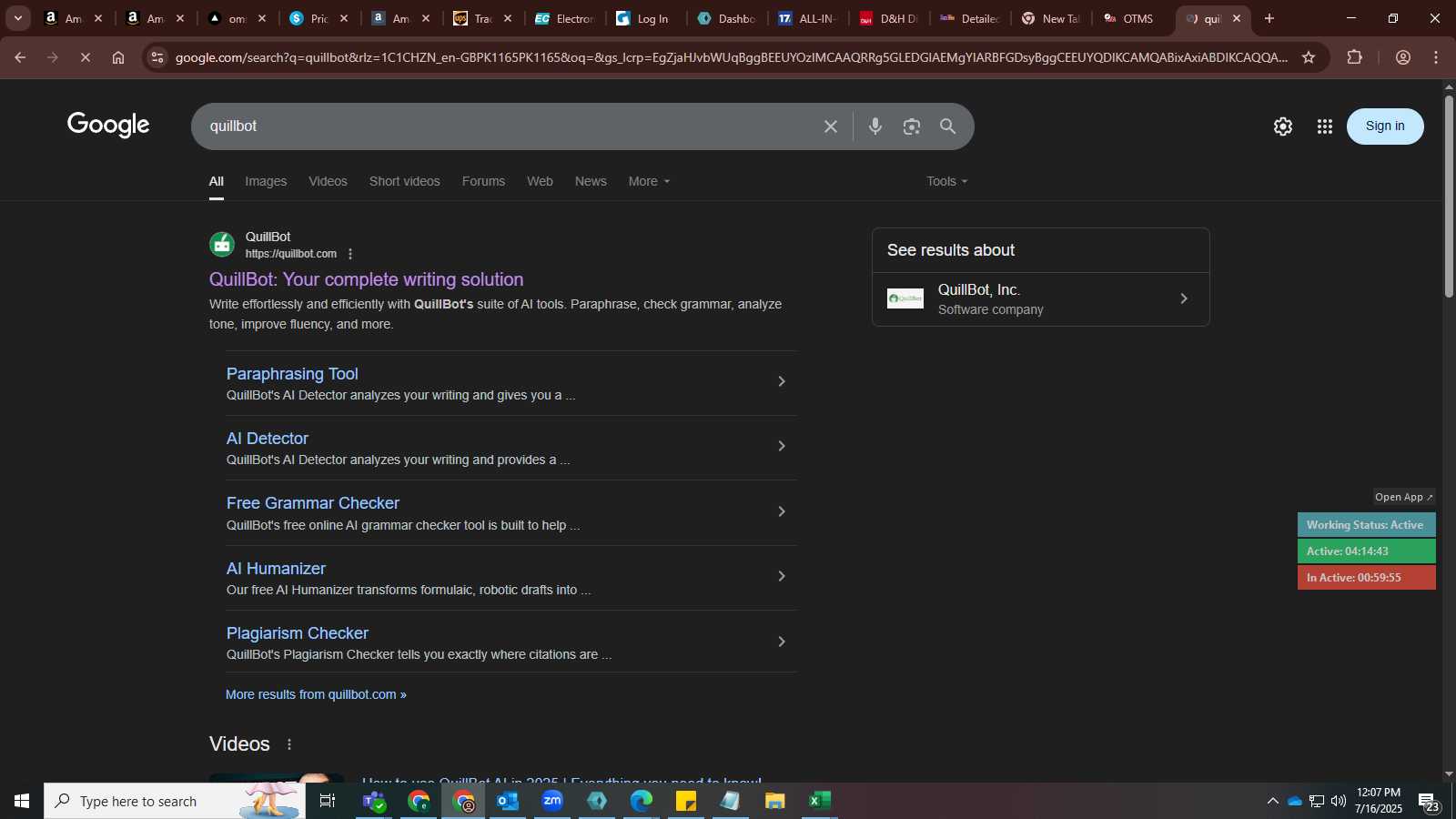Switch to the OTMS browser tab
Image resolution: width=1456 pixels, height=819 pixels.
pyautogui.click(x=1131, y=18)
